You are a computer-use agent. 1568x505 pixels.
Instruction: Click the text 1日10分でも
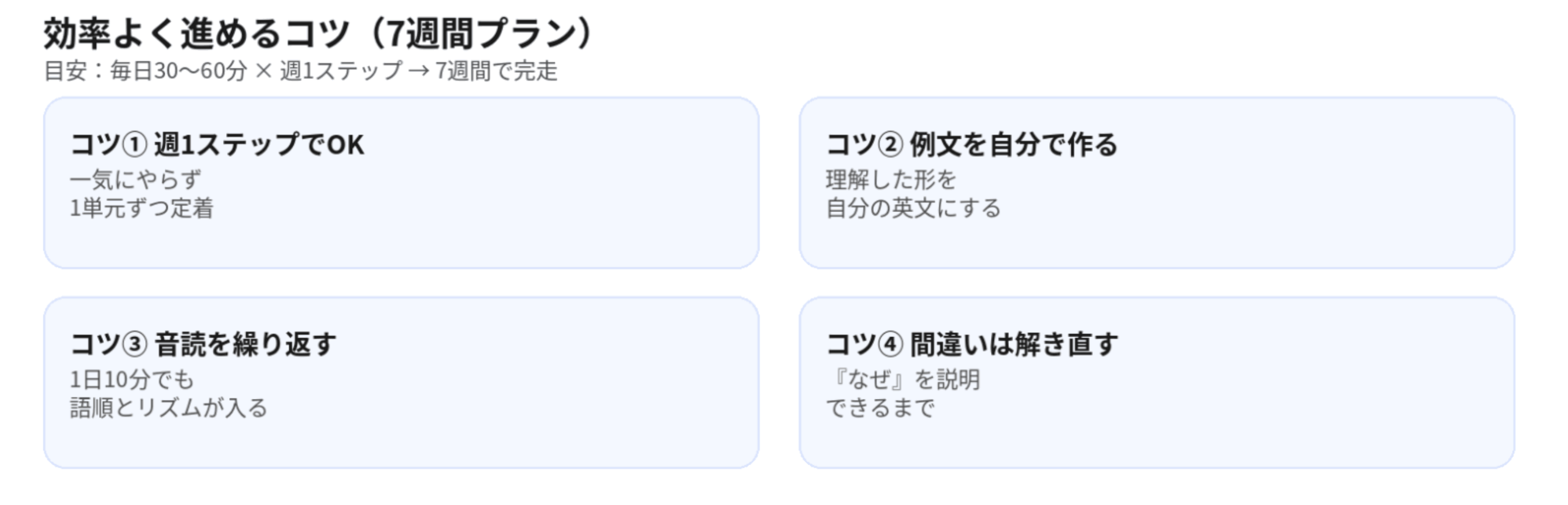click(x=132, y=380)
